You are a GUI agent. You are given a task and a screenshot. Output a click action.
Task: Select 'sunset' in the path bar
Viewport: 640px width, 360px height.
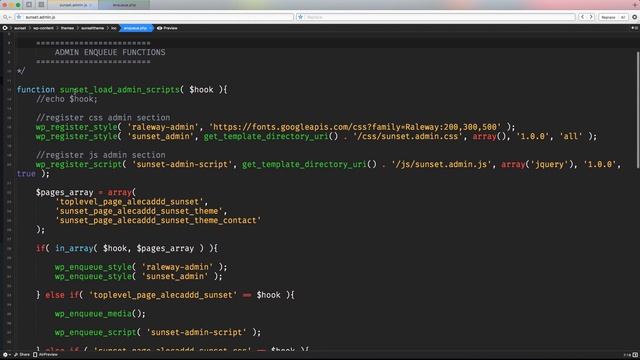pyautogui.click(x=20, y=28)
